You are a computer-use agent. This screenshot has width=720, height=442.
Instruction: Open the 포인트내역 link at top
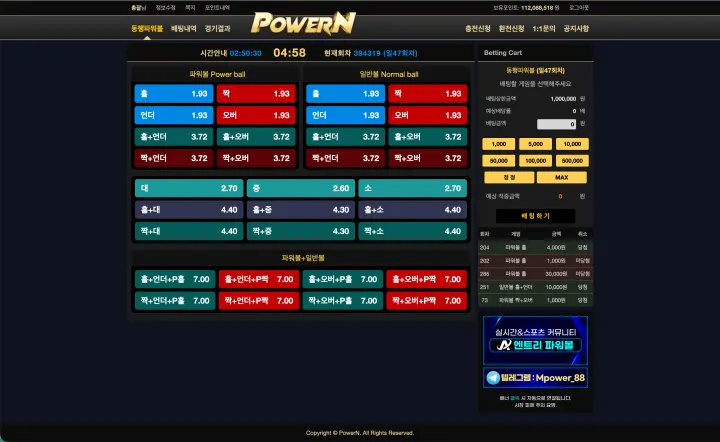pyautogui.click(x=217, y=8)
